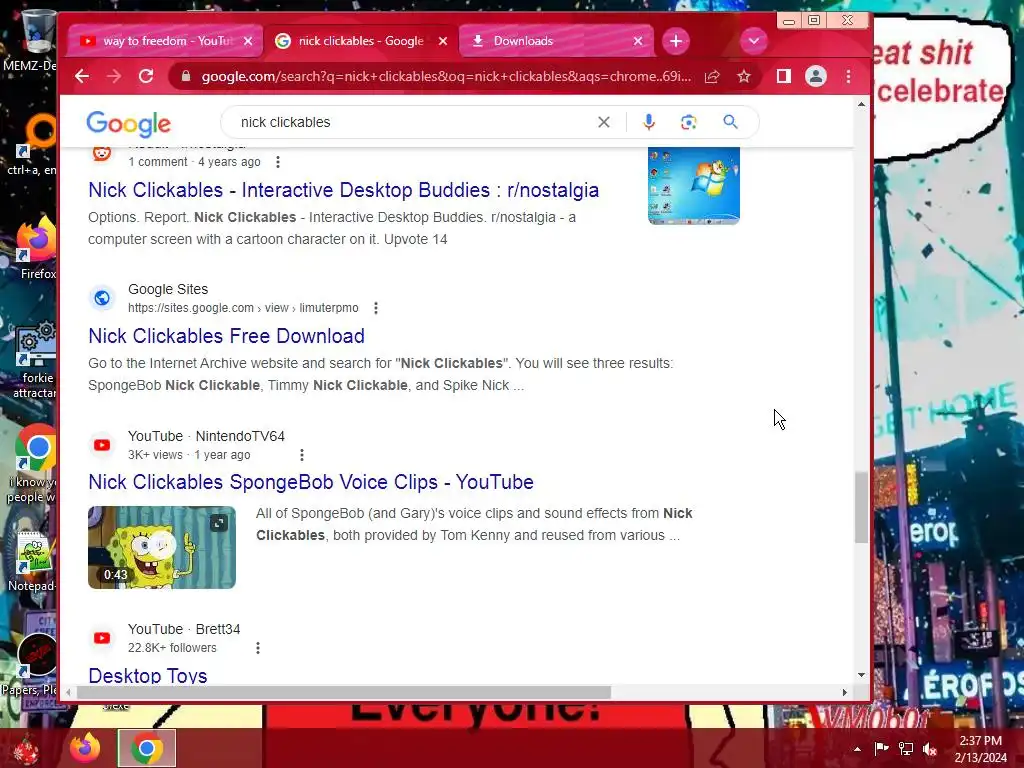Open Firefox from the taskbar
Viewport: 1024px width, 768px height.
pyautogui.click(x=86, y=748)
